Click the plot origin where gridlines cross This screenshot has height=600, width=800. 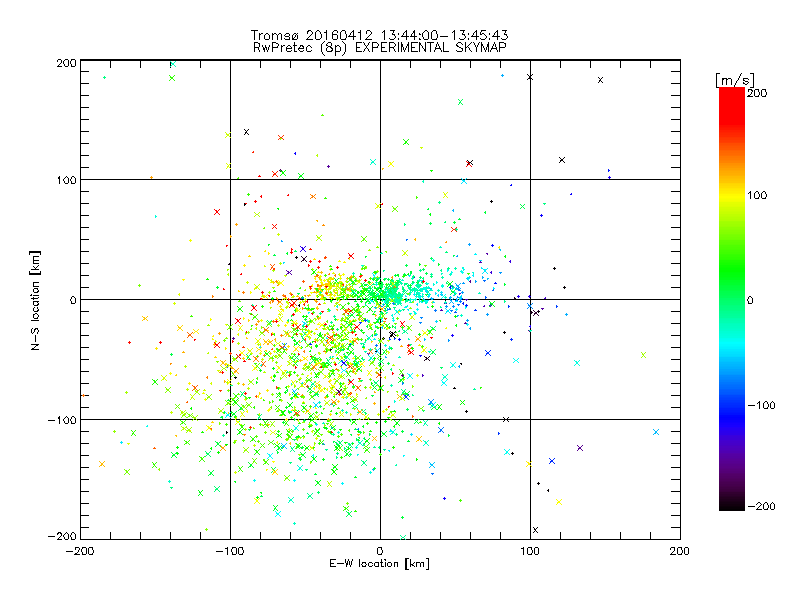click(380, 299)
